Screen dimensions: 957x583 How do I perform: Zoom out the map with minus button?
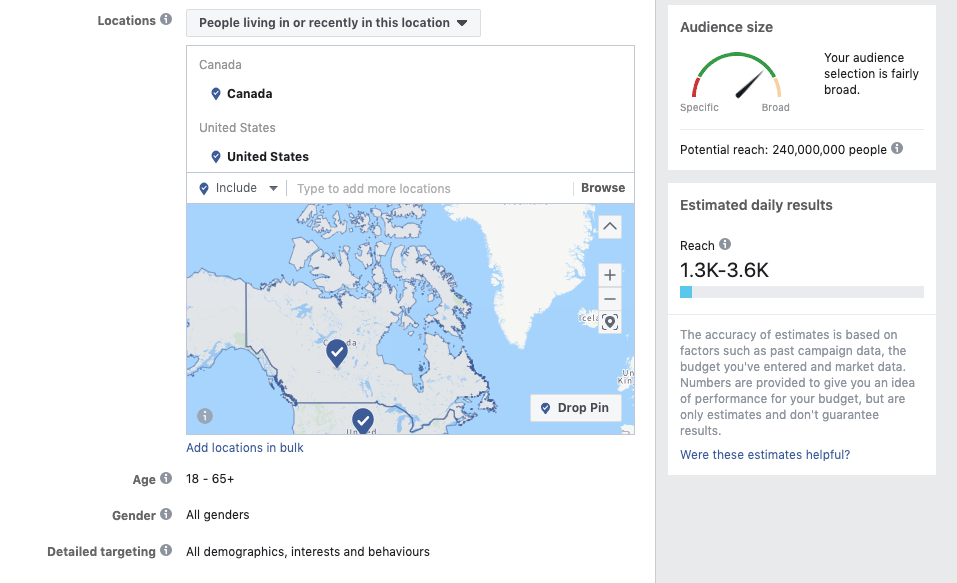coord(610,299)
